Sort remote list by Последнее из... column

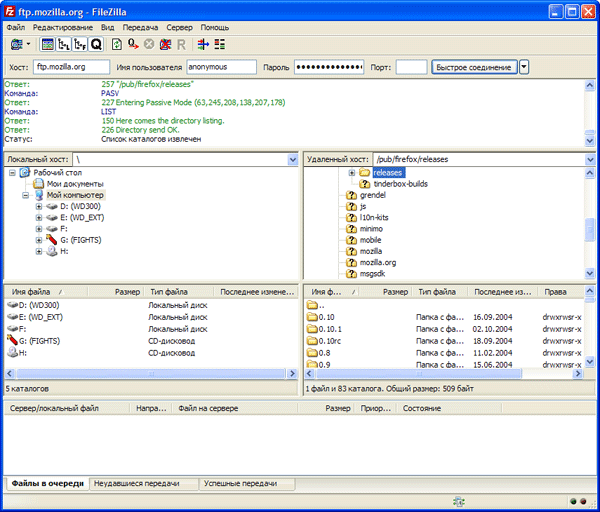502,292
